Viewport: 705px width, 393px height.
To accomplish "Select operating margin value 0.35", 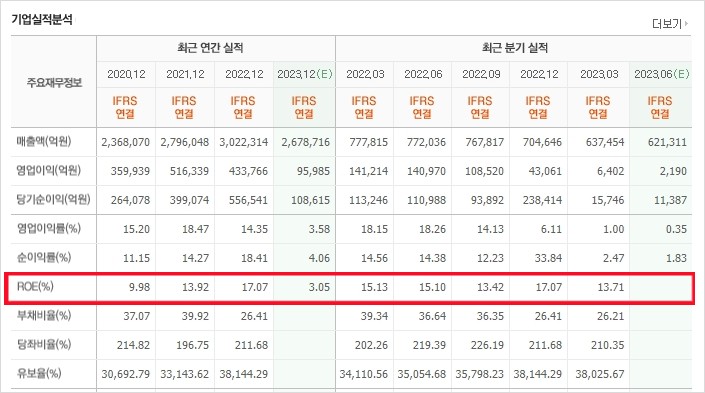I will tap(676, 229).
